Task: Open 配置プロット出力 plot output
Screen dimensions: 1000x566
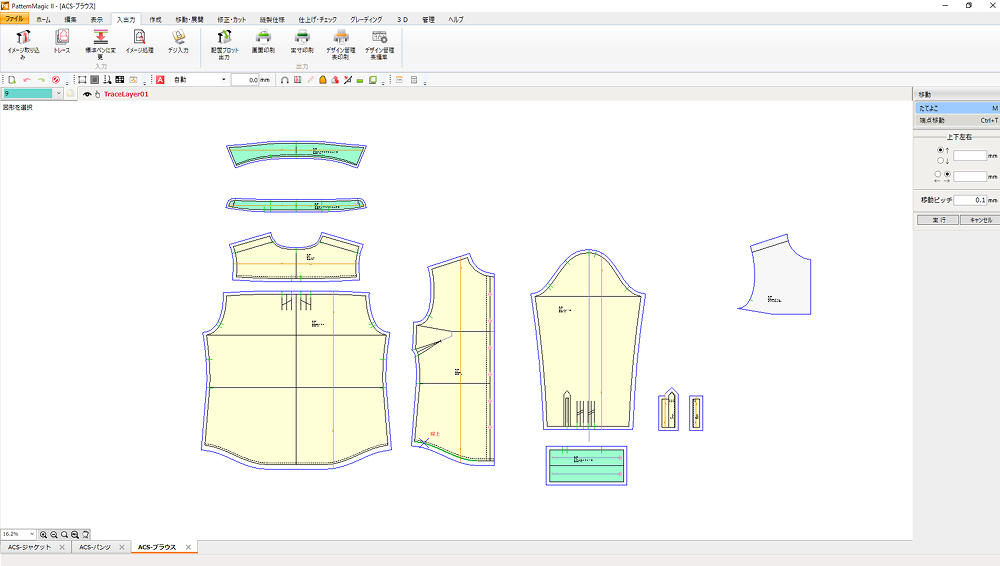Action: point(223,38)
